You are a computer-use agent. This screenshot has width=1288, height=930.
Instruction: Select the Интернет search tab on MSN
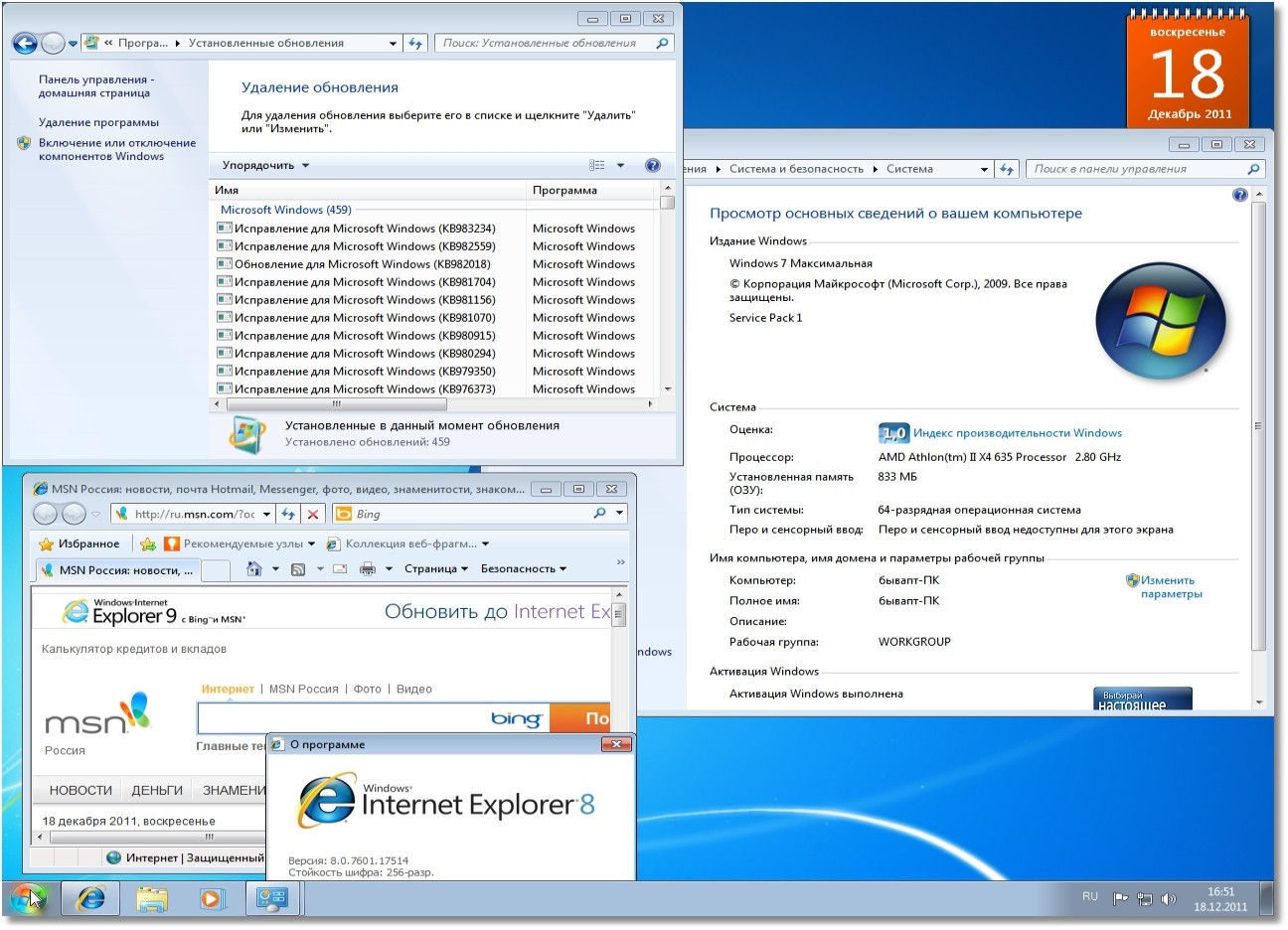[x=228, y=689]
